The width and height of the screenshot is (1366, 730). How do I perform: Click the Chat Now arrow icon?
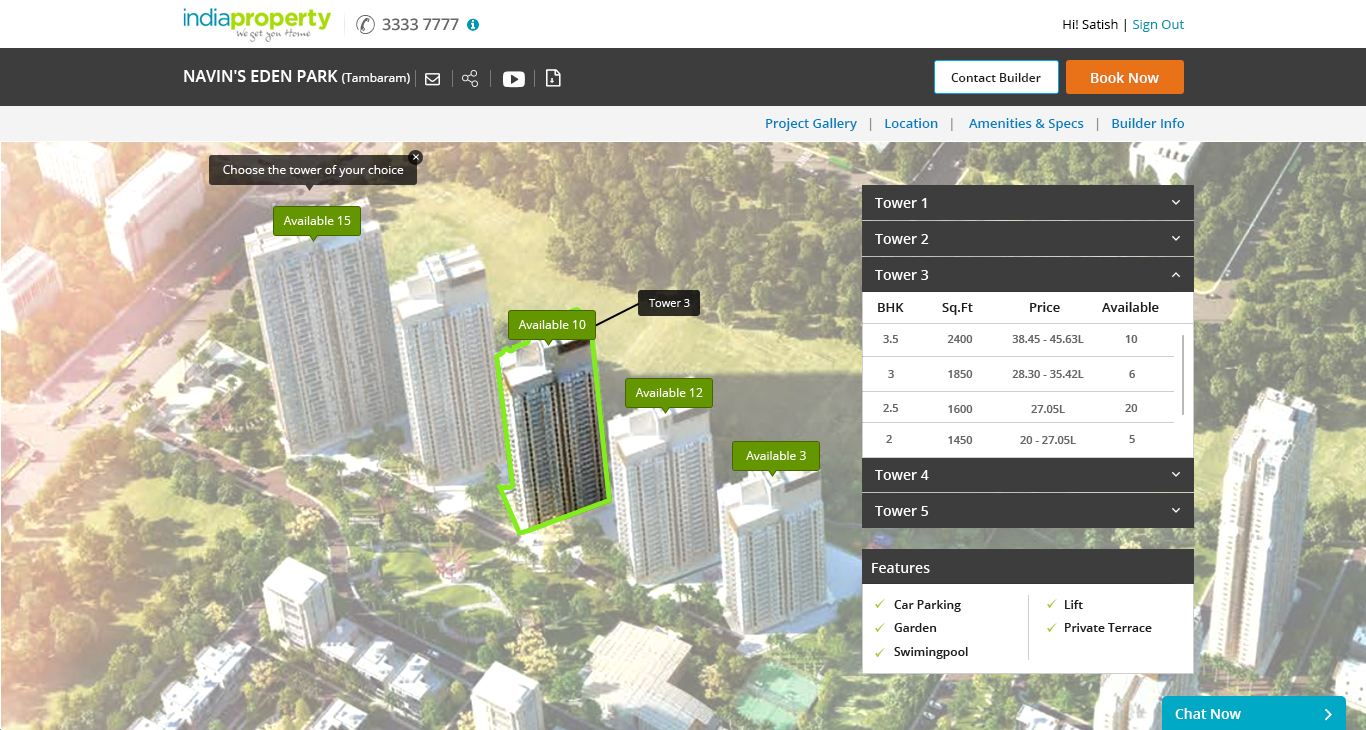1328,714
